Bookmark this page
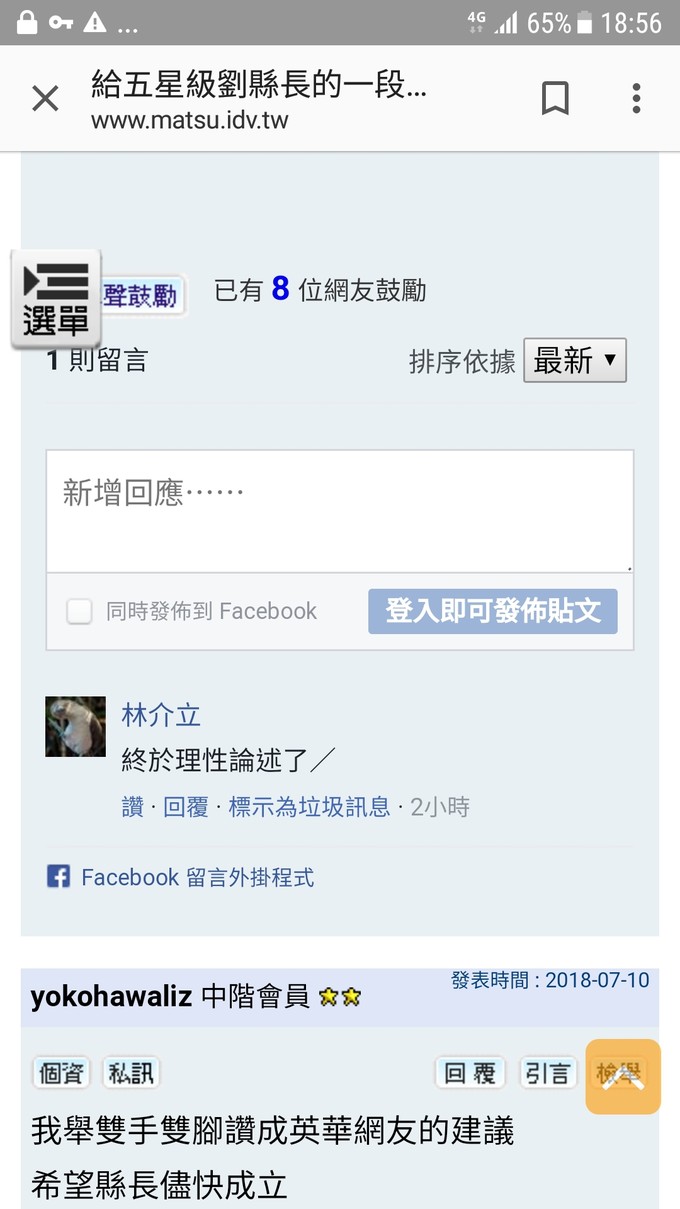The height and width of the screenshot is (1209, 680). tap(555, 98)
